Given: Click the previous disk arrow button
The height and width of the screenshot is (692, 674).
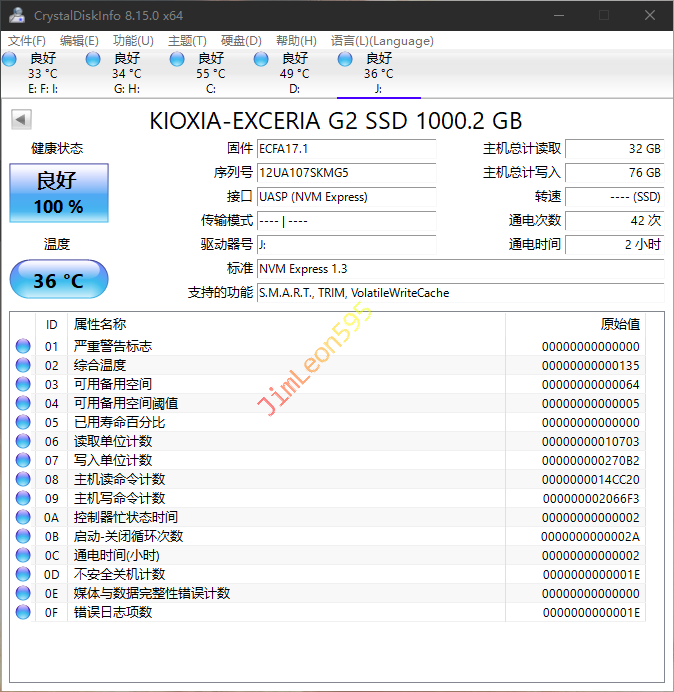Looking at the screenshot, I should (x=20, y=120).
